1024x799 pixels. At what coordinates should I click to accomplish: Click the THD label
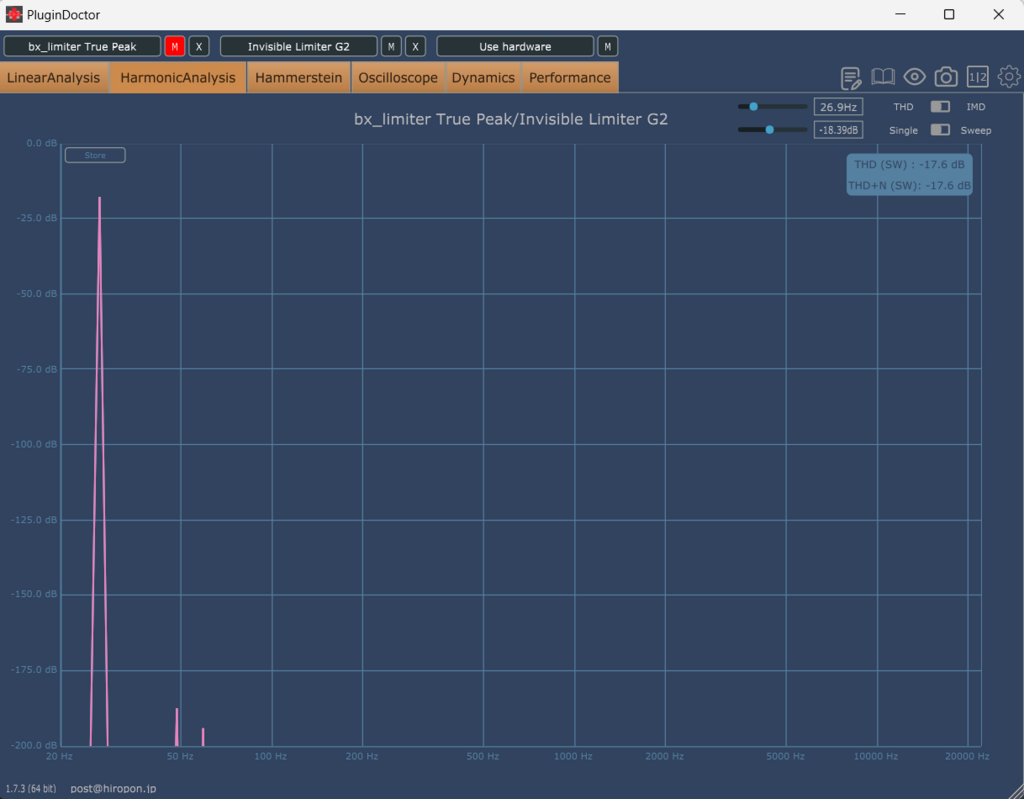[903, 106]
